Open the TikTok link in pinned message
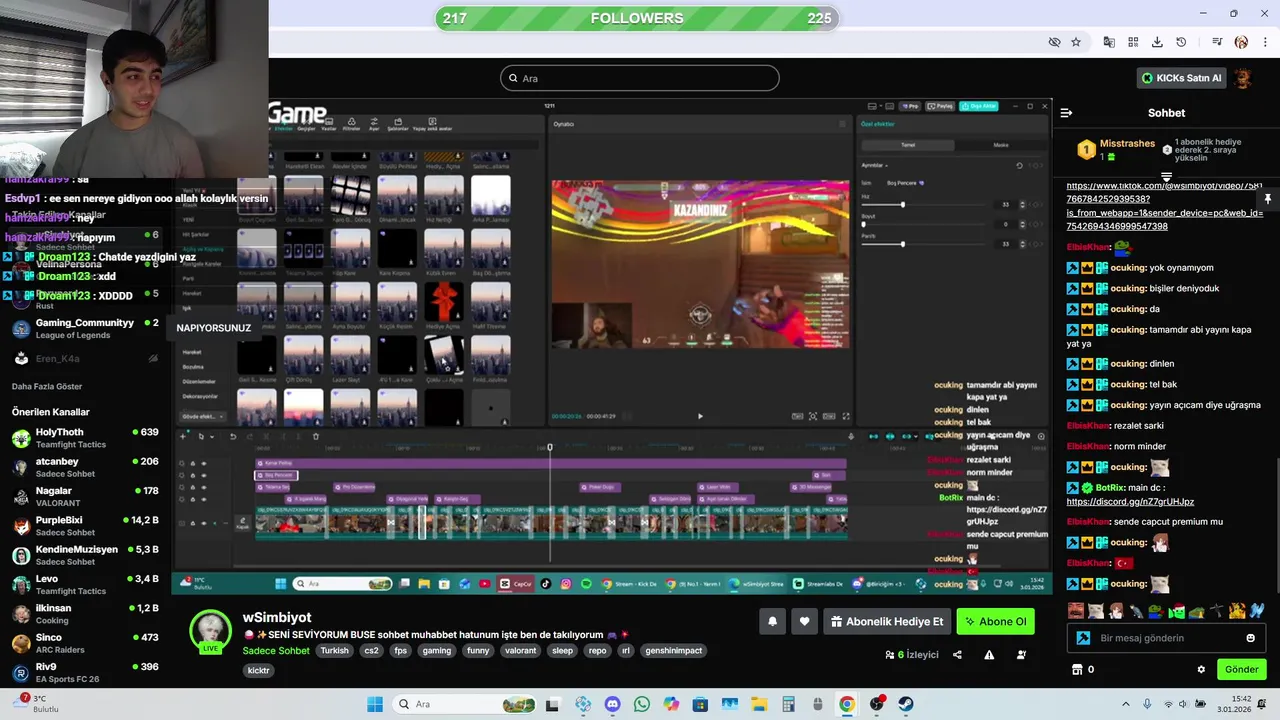The image size is (1280, 720). click(x=1164, y=206)
